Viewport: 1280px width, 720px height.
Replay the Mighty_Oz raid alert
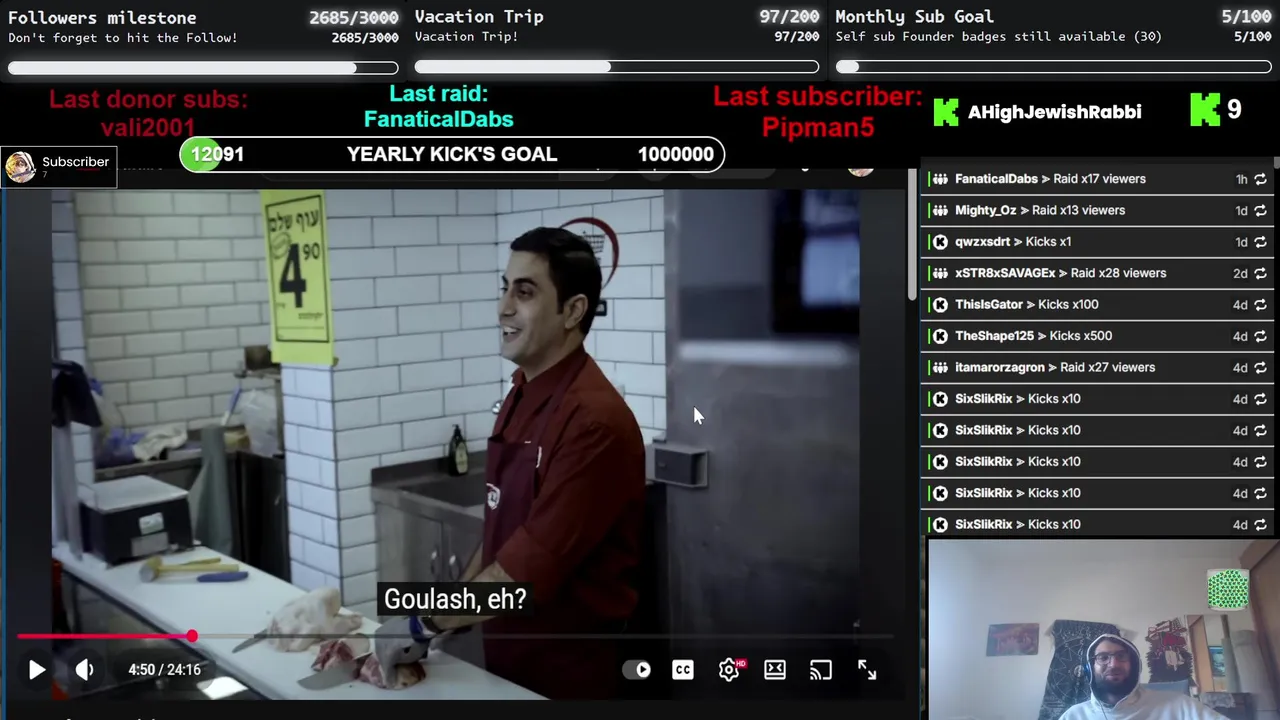(x=1260, y=210)
